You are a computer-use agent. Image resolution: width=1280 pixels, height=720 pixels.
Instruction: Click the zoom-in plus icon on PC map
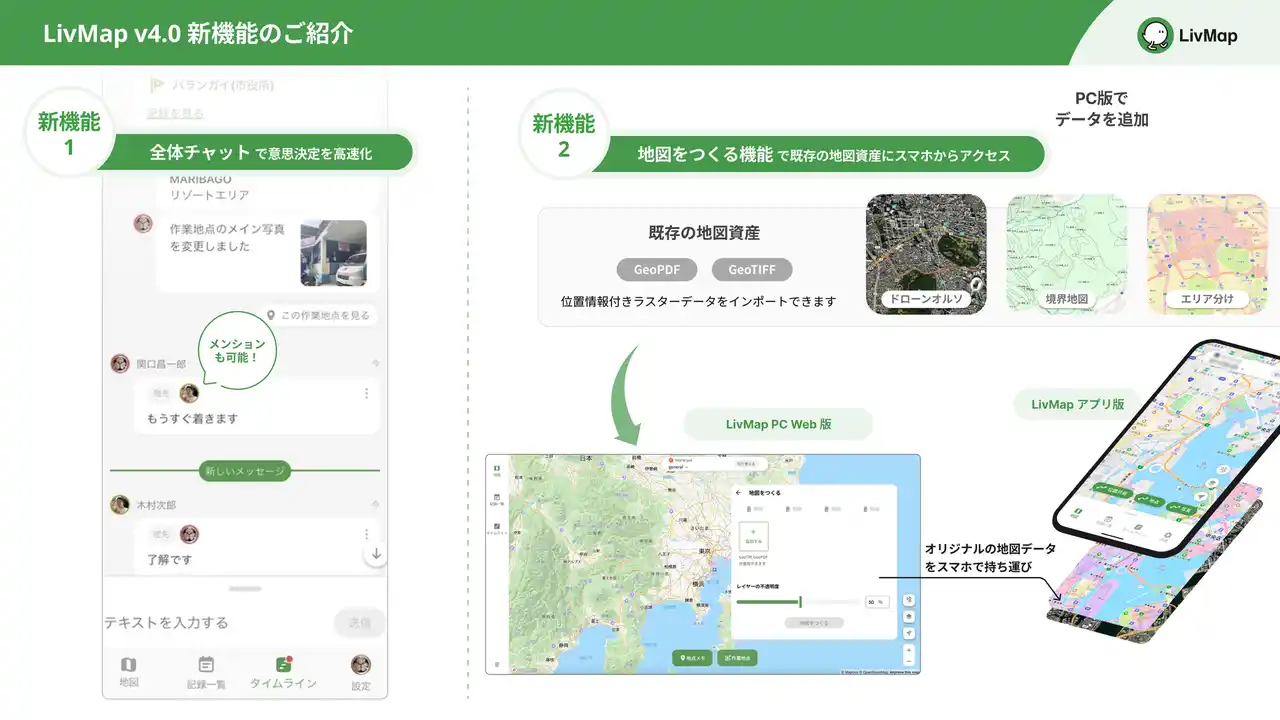coord(909,647)
